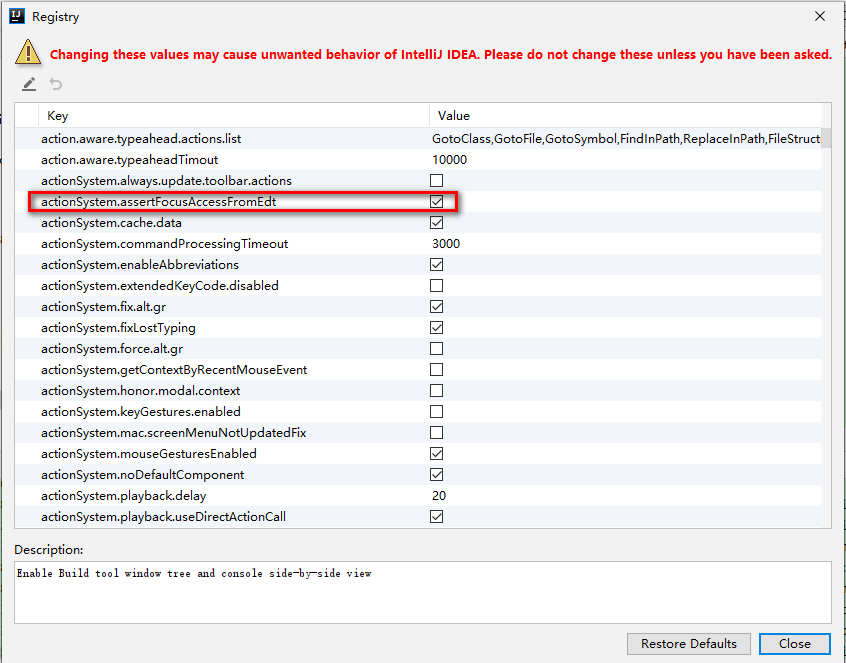This screenshot has height=663, width=846.
Task: Uncheck actionSystem.assertFocusAccessFromEdt checkbox
Action: 436,201
